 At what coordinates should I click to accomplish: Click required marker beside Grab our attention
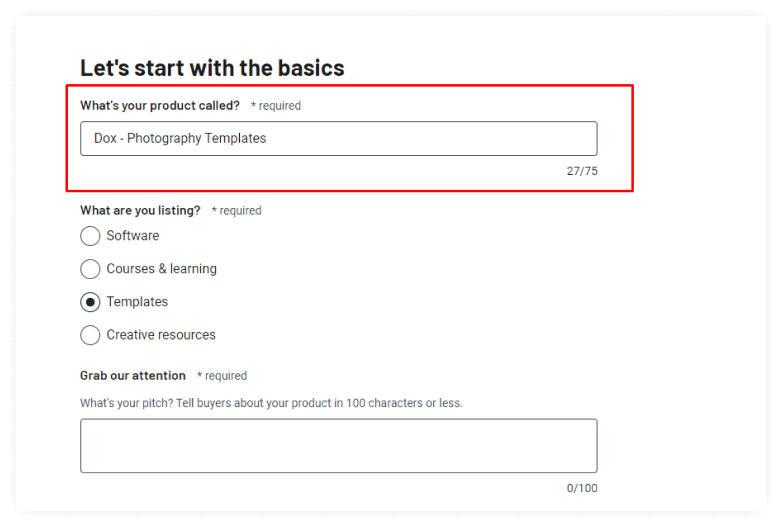(x=222, y=375)
